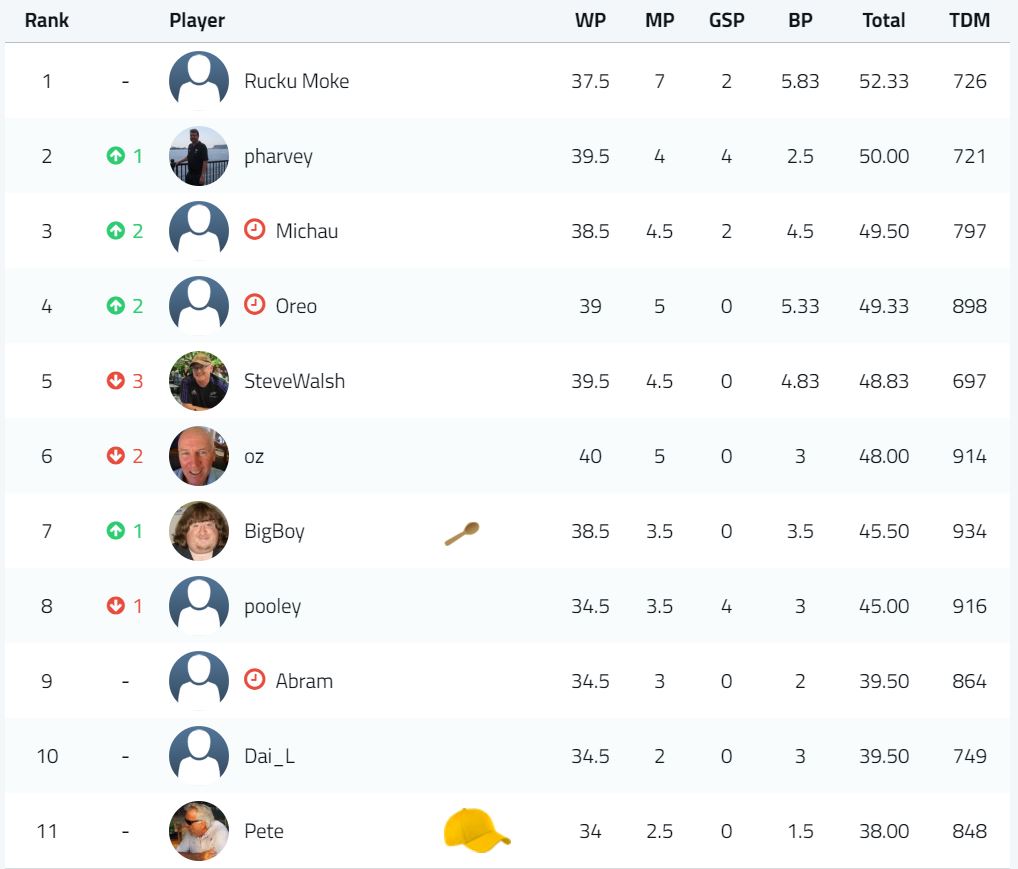Viewport: 1018px width, 869px height.
Task: Open pharvey's profile photo
Action: tap(199, 156)
